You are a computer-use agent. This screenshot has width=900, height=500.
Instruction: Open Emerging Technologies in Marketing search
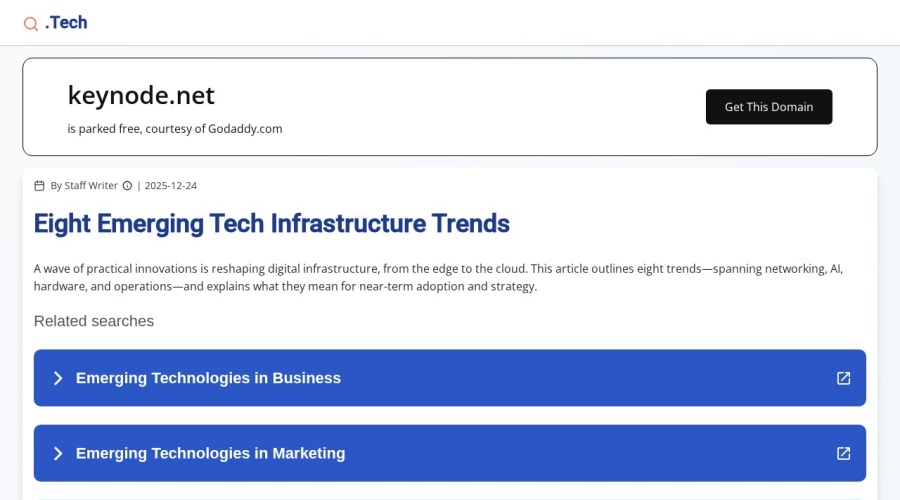[210, 453]
